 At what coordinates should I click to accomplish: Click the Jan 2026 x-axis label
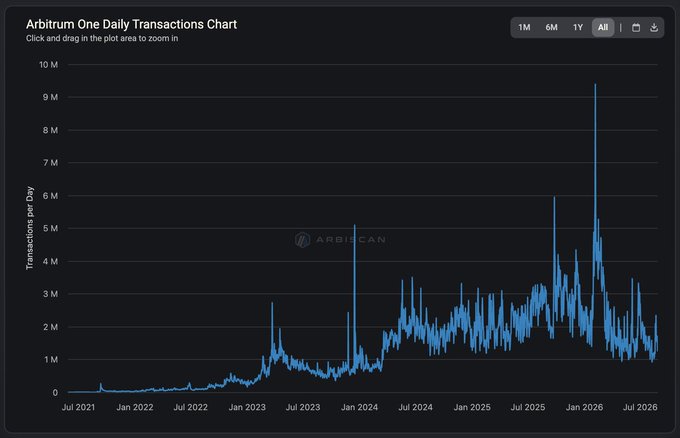pyautogui.click(x=584, y=407)
